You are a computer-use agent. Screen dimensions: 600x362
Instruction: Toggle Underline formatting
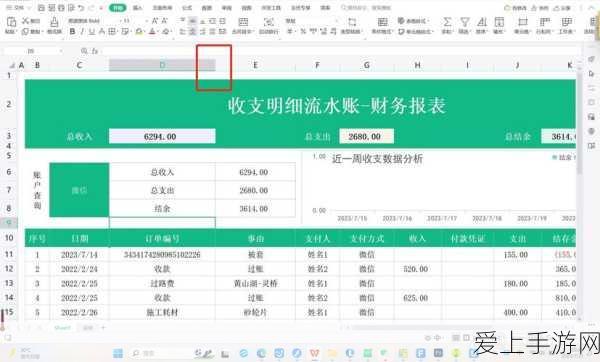pyautogui.click(x=92, y=31)
